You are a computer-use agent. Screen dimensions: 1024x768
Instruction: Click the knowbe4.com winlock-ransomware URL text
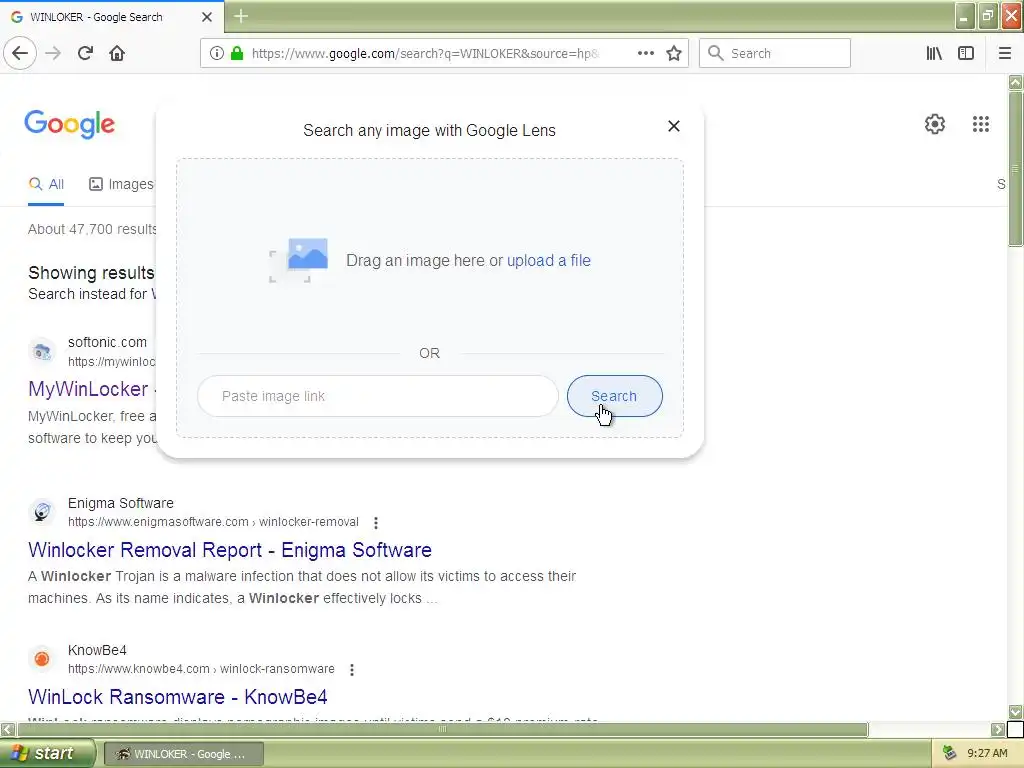201,669
